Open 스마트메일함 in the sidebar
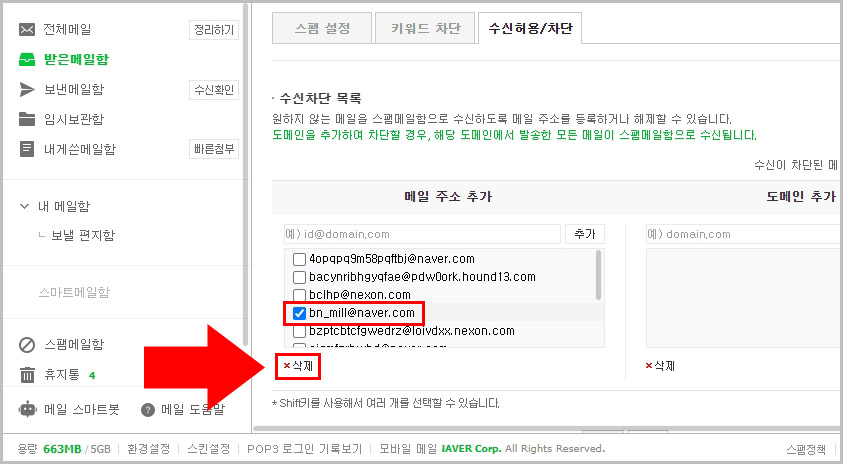Image resolution: width=843 pixels, height=464 pixels. tap(74, 292)
